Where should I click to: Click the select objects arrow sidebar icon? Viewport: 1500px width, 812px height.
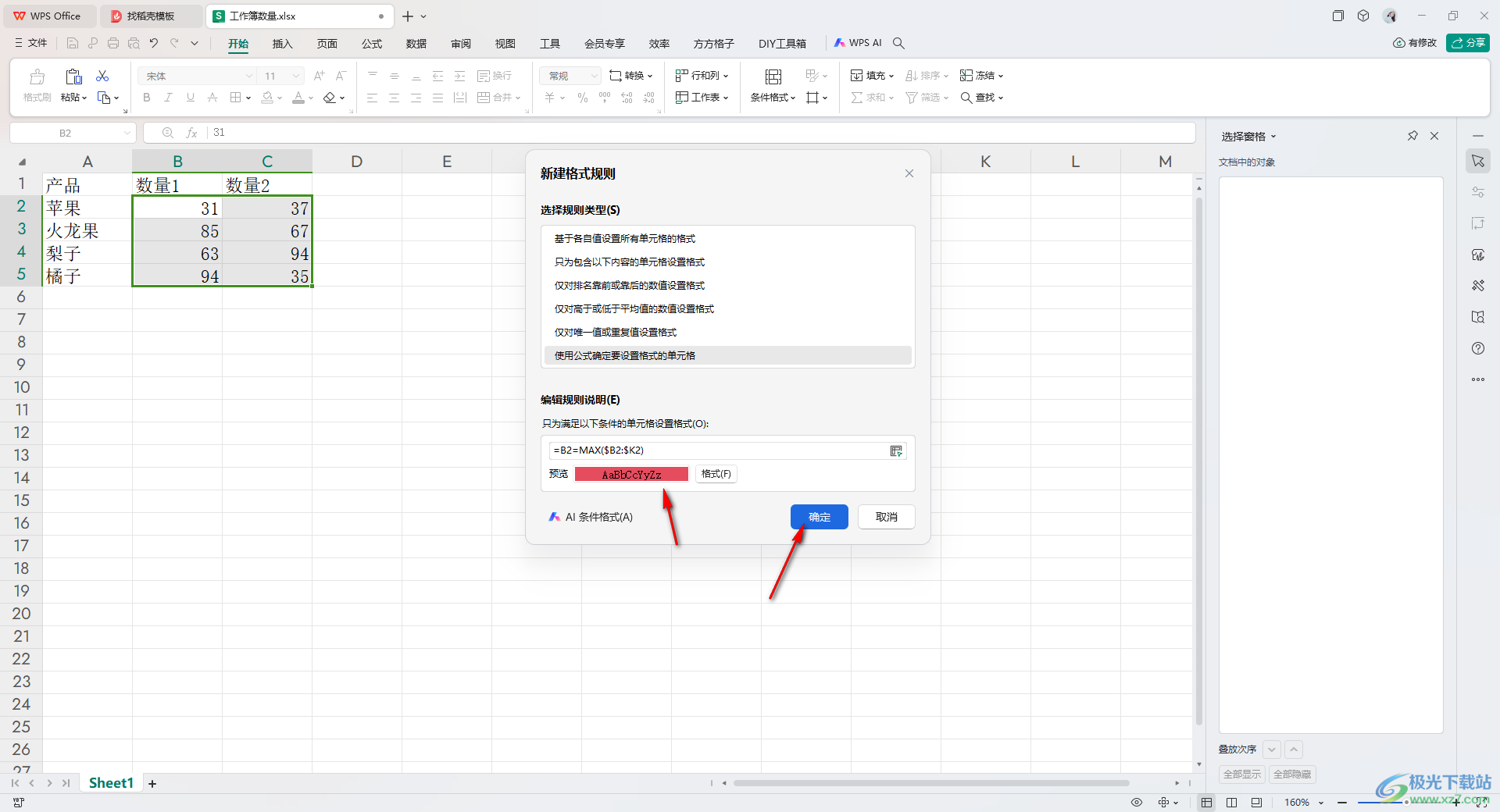click(1478, 161)
